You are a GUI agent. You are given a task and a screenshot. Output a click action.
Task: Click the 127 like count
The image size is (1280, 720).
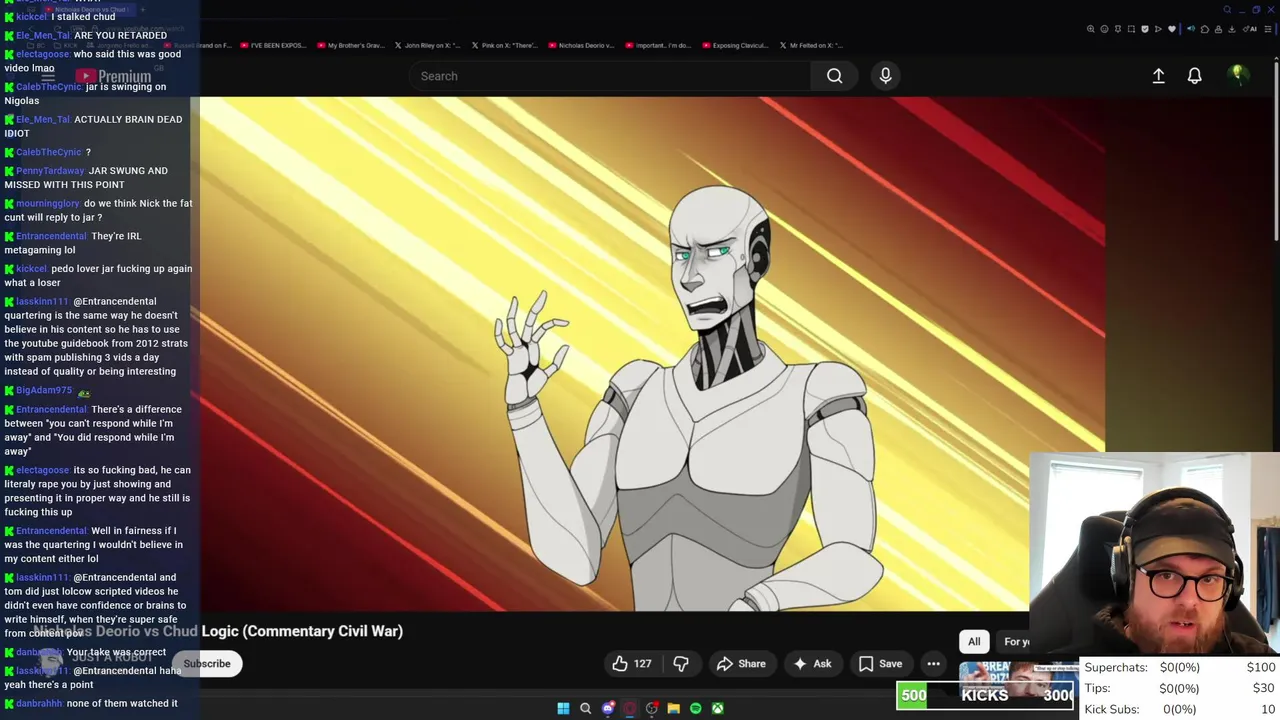[x=642, y=664]
